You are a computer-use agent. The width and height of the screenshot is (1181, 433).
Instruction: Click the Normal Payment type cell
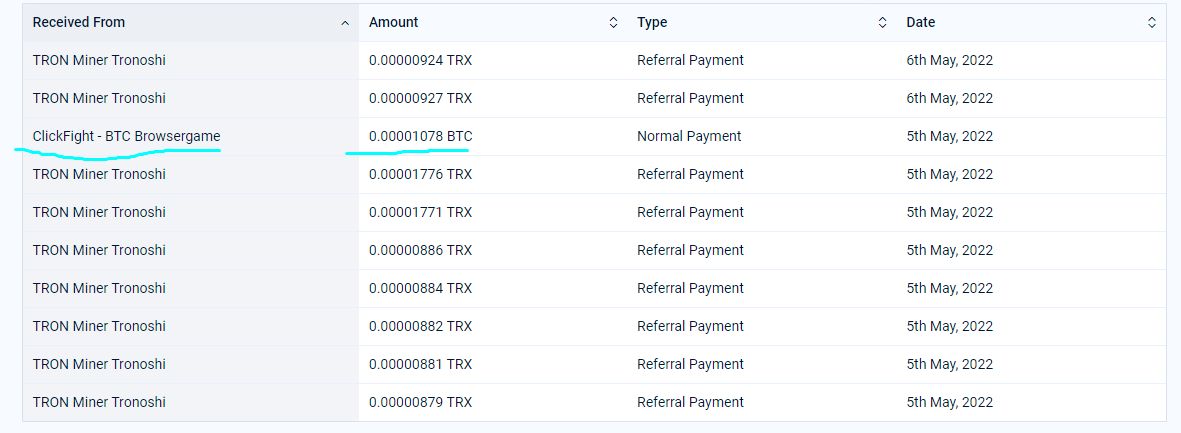[689, 136]
